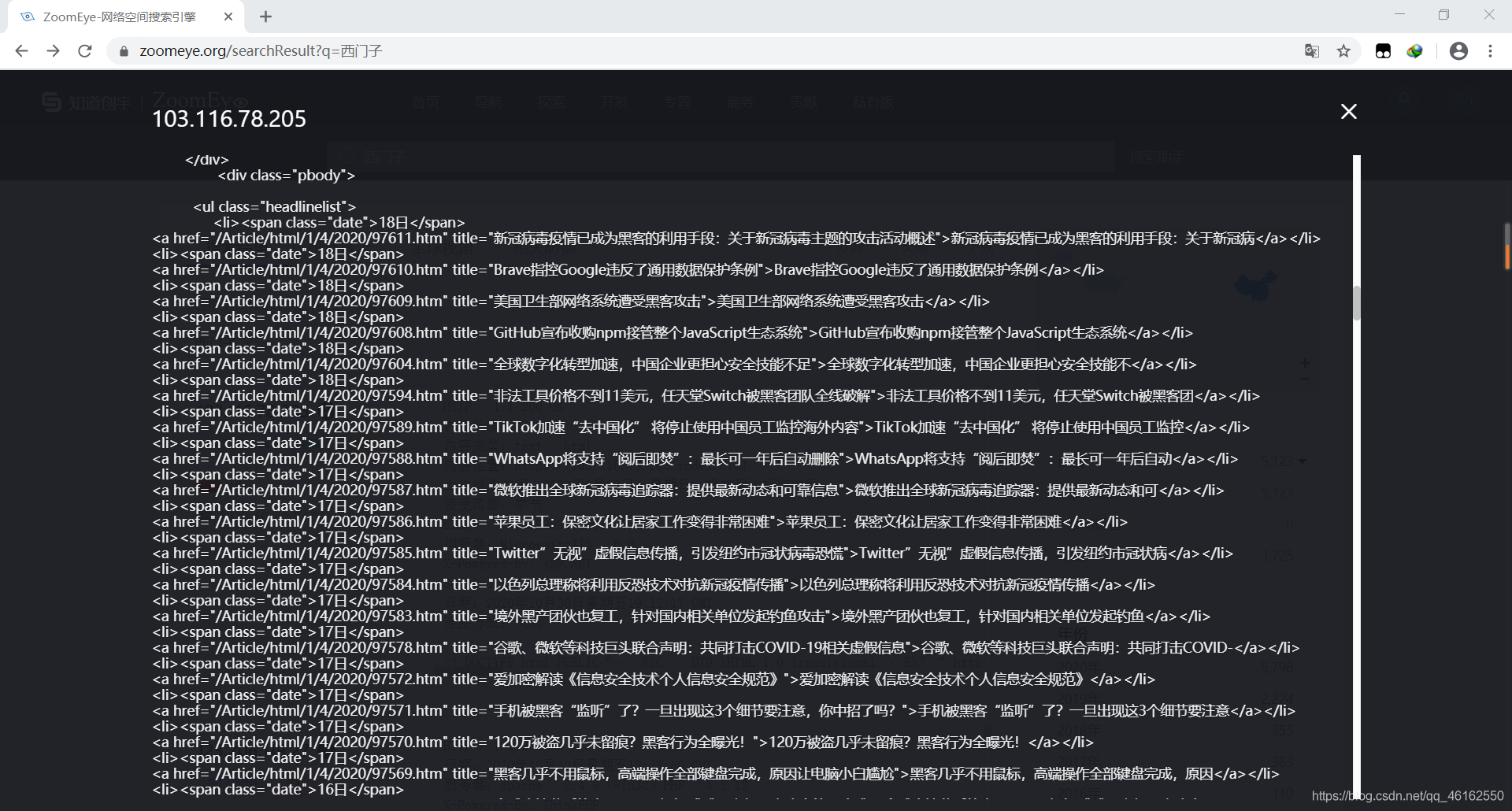Image resolution: width=1512 pixels, height=811 pixels.
Task: Click the site lock icon in address bar
Action: [124, 51]
